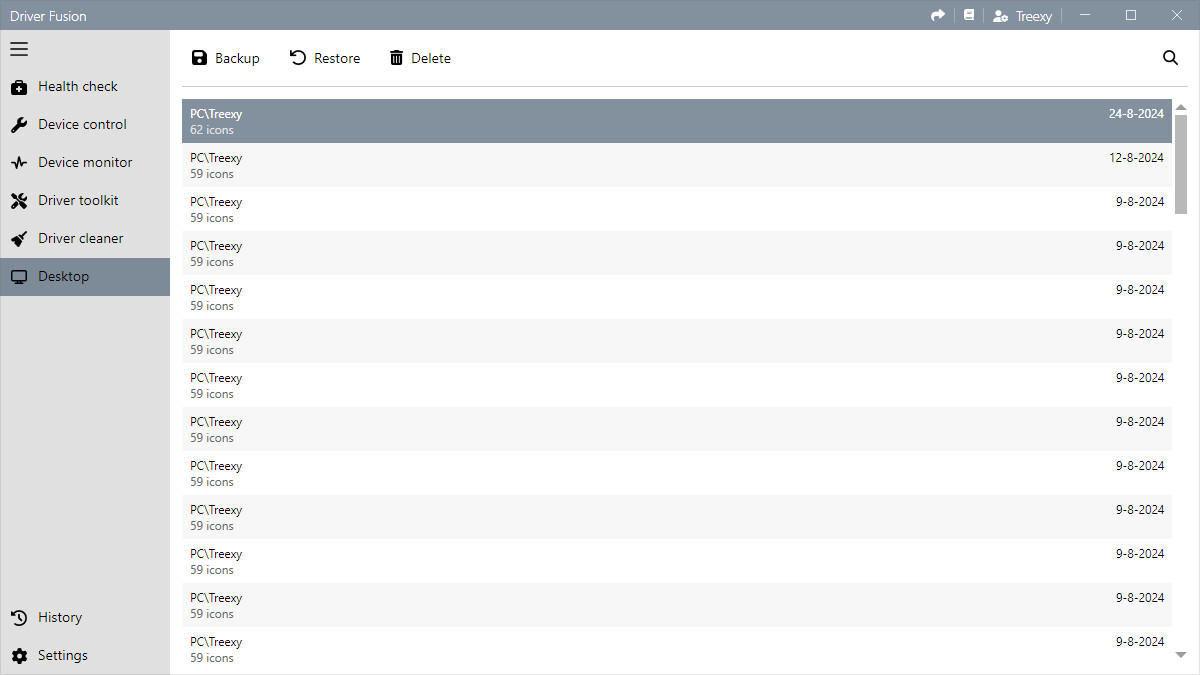Screen dimensions: 1200x675
Task: Open the Treexy account menu
Action: pyautogui.click(x=1022, y=16)
